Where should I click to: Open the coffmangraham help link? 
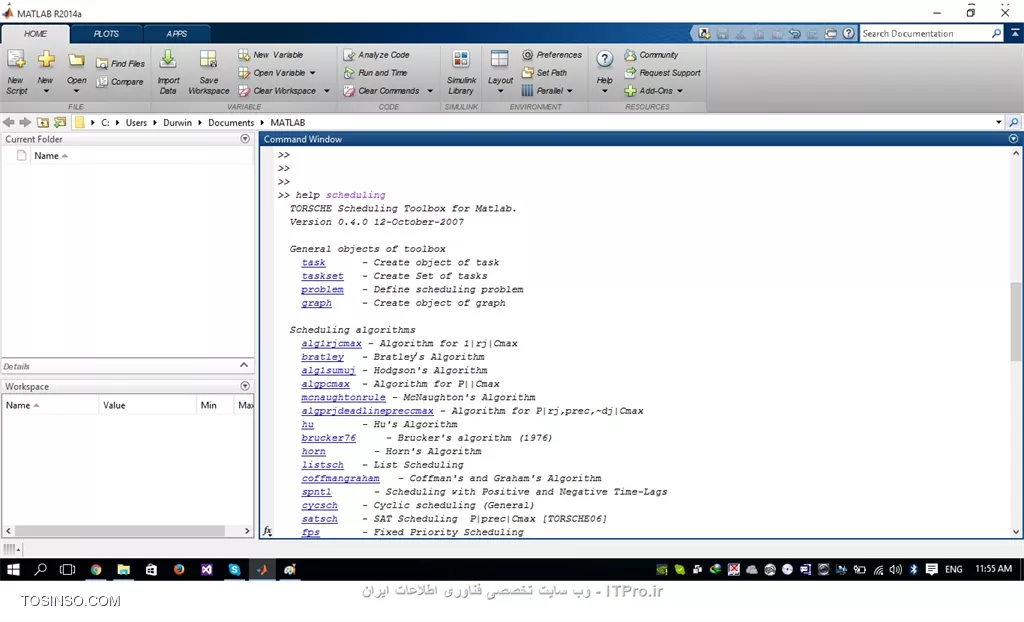tap(340, 478)
